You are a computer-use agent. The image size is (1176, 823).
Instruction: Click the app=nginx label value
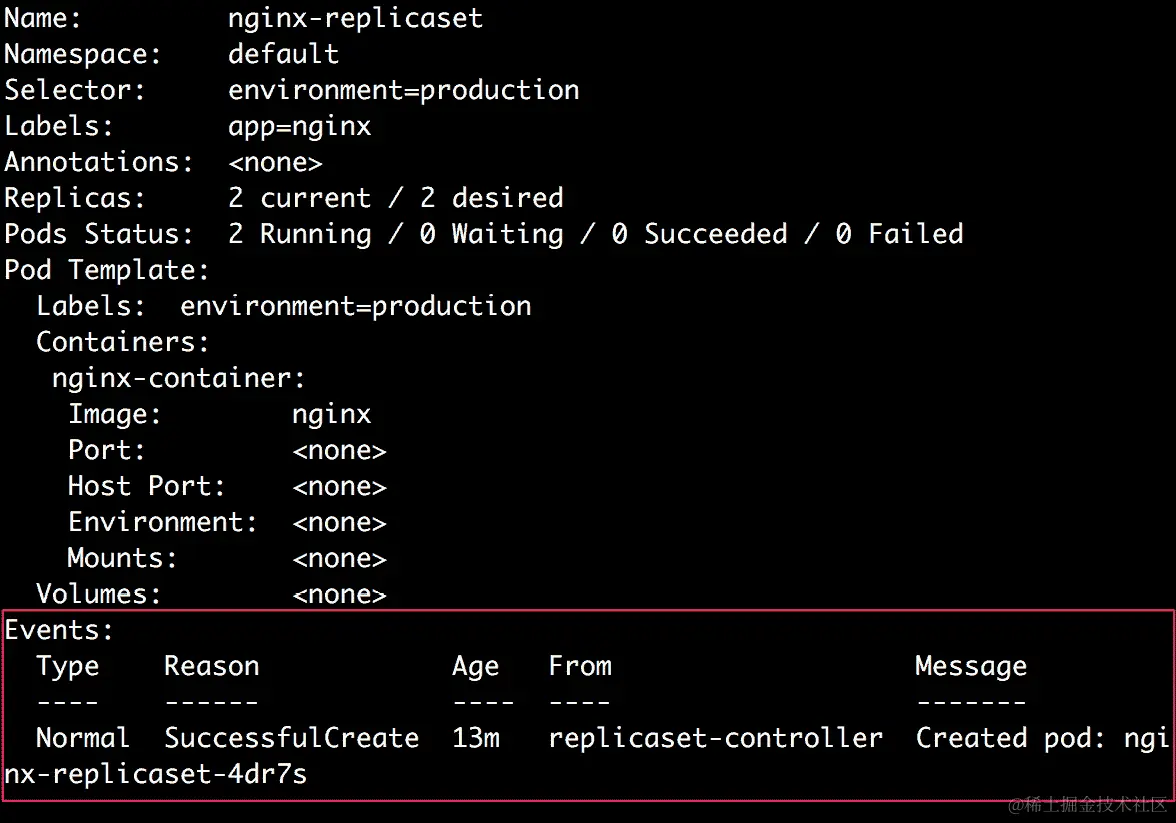click(299, 126)
